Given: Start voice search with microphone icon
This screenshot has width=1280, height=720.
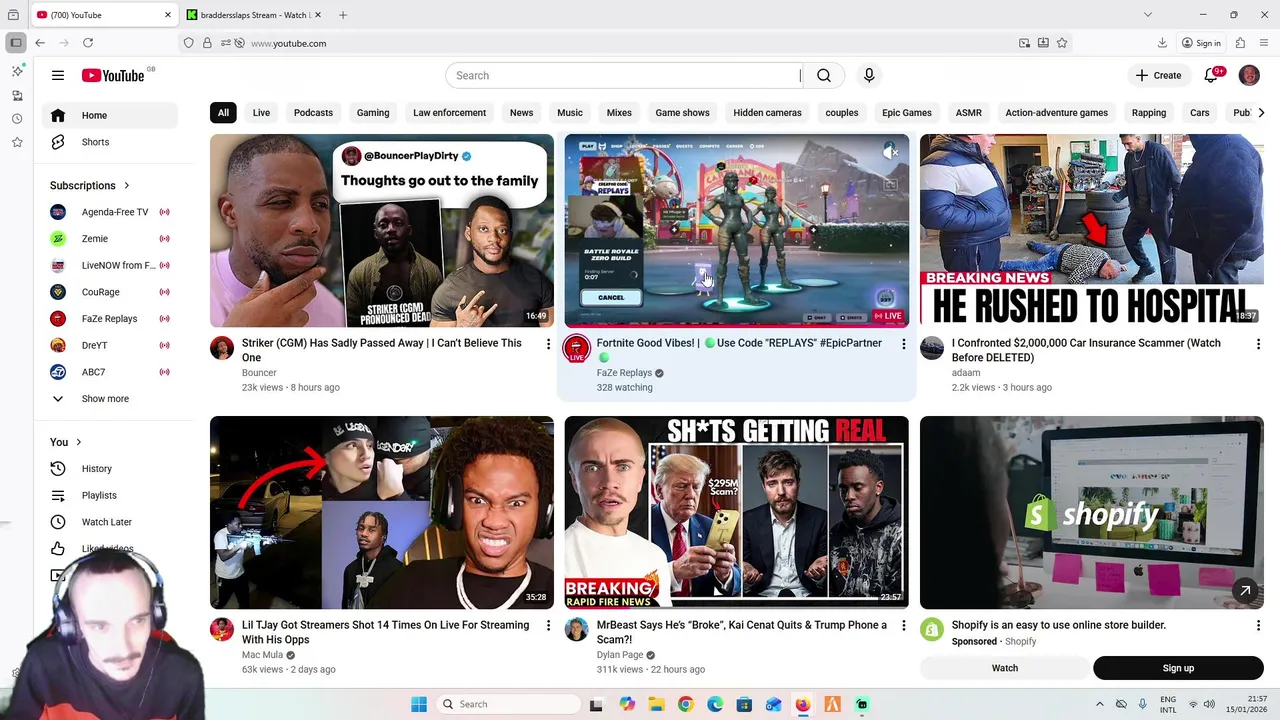Looking at the screenshot, I should pos(869,75).
